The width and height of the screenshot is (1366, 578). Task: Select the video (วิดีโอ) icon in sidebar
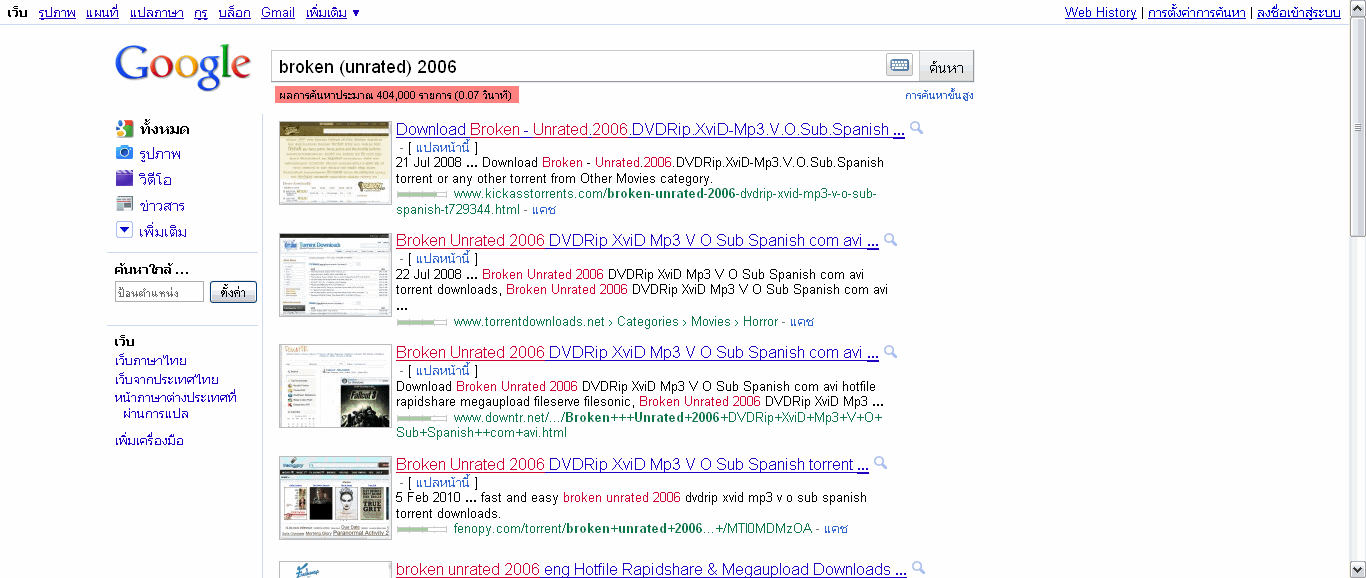tap(124, 179)
